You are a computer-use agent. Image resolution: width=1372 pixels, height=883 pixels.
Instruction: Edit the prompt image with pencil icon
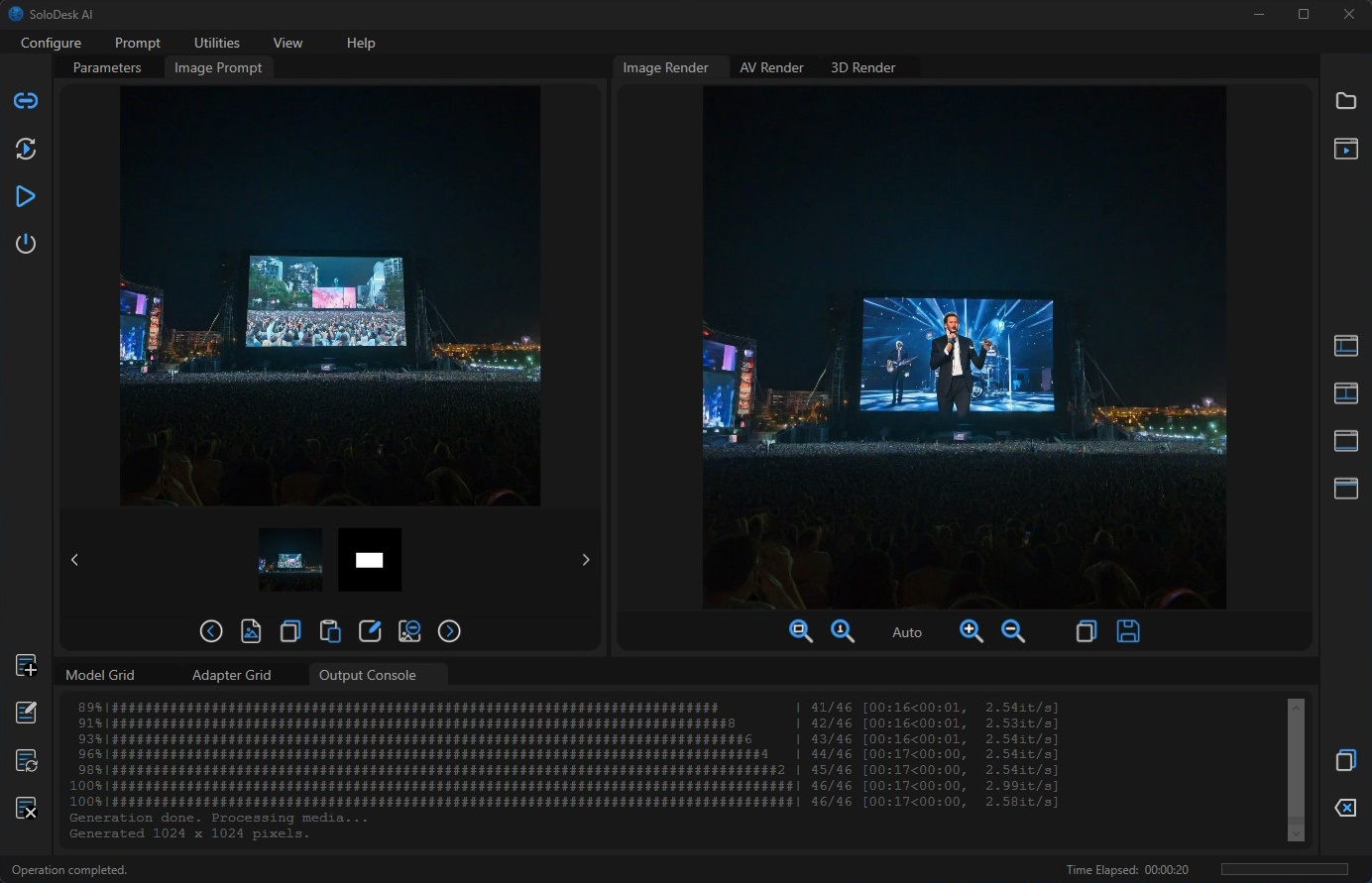pyautogui.click(x=370, y=631)
